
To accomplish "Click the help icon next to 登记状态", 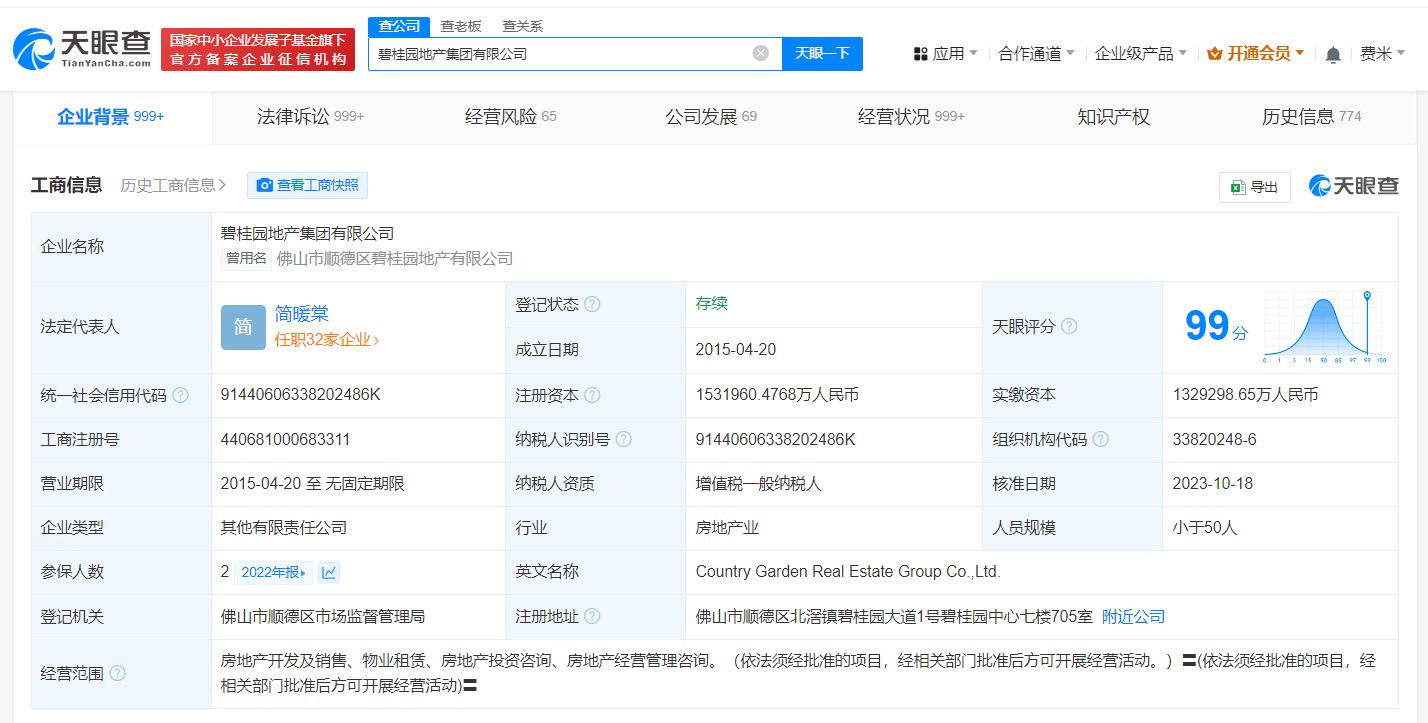I will 592,304.
